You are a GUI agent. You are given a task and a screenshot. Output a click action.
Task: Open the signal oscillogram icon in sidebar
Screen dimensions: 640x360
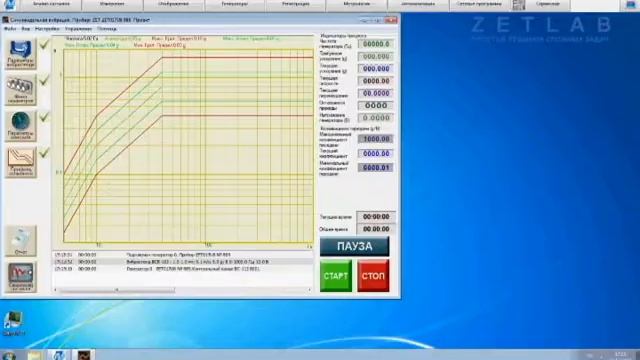pos(20,277)
